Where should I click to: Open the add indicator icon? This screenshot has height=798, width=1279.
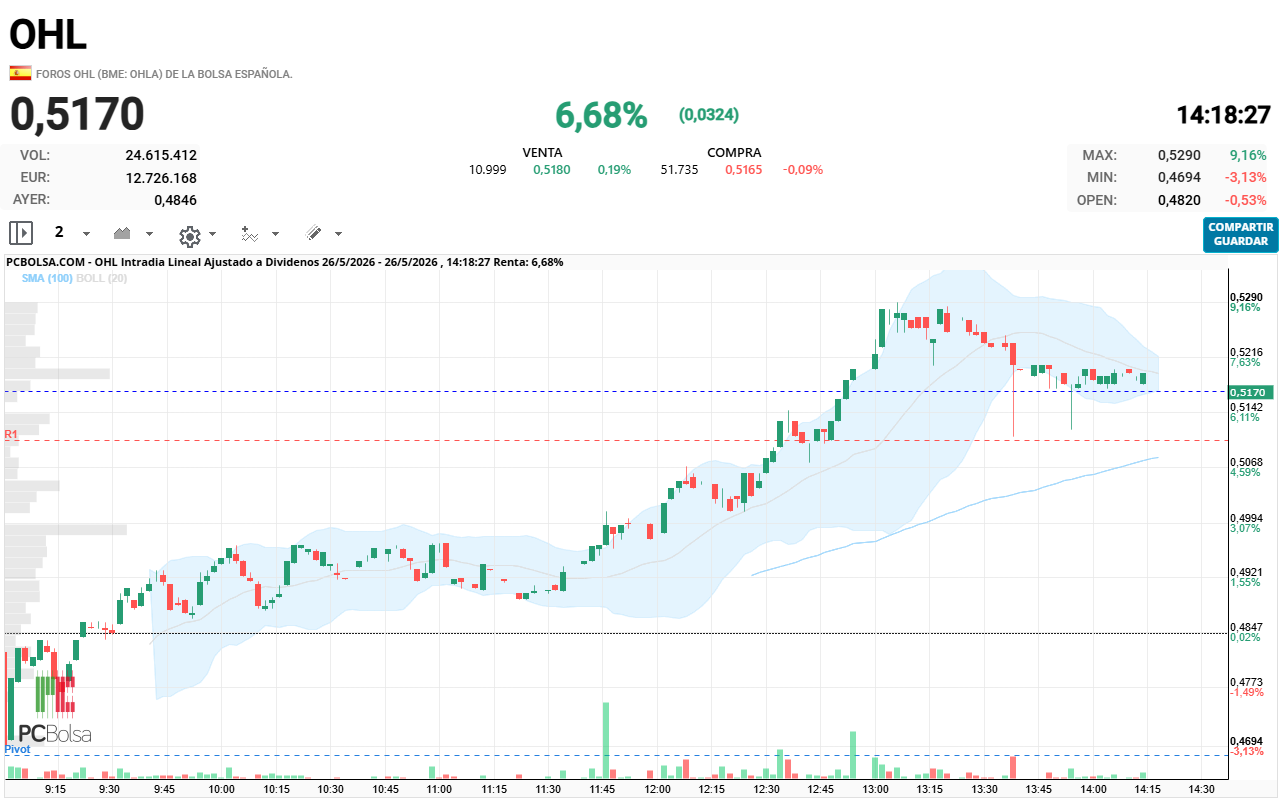[x=250, y=234]
